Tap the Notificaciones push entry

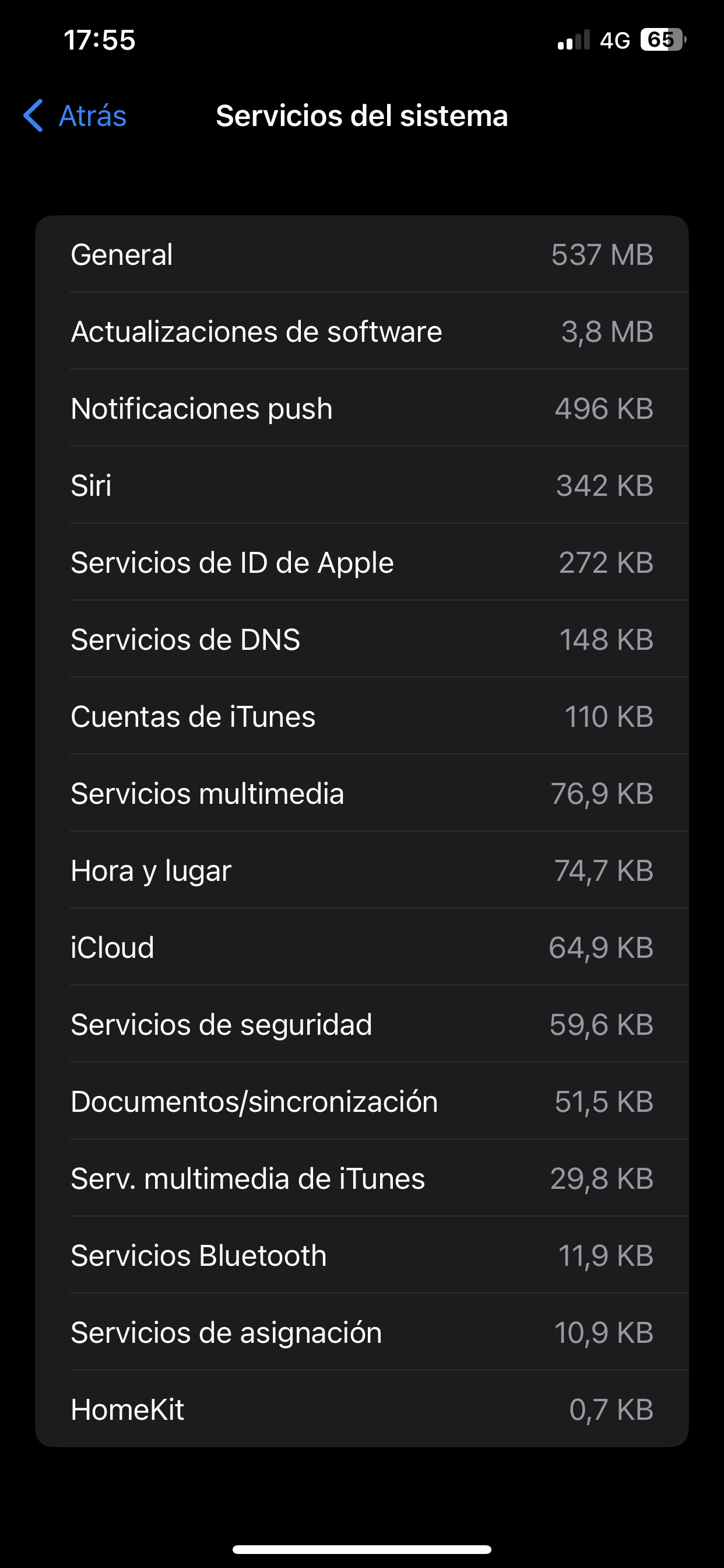coord(361,408)
